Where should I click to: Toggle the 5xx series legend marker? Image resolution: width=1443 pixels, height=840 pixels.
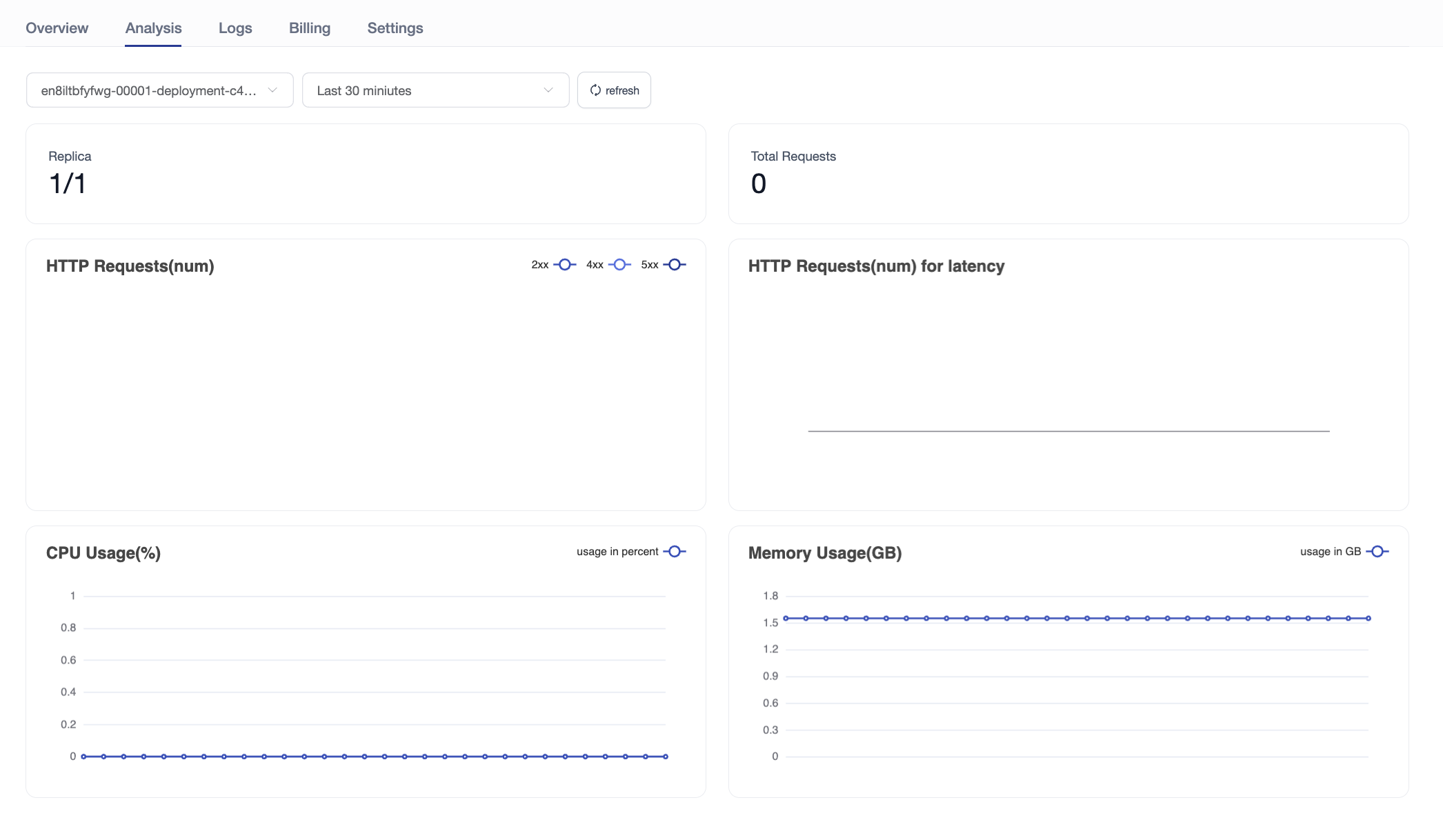tap(675, 265)
